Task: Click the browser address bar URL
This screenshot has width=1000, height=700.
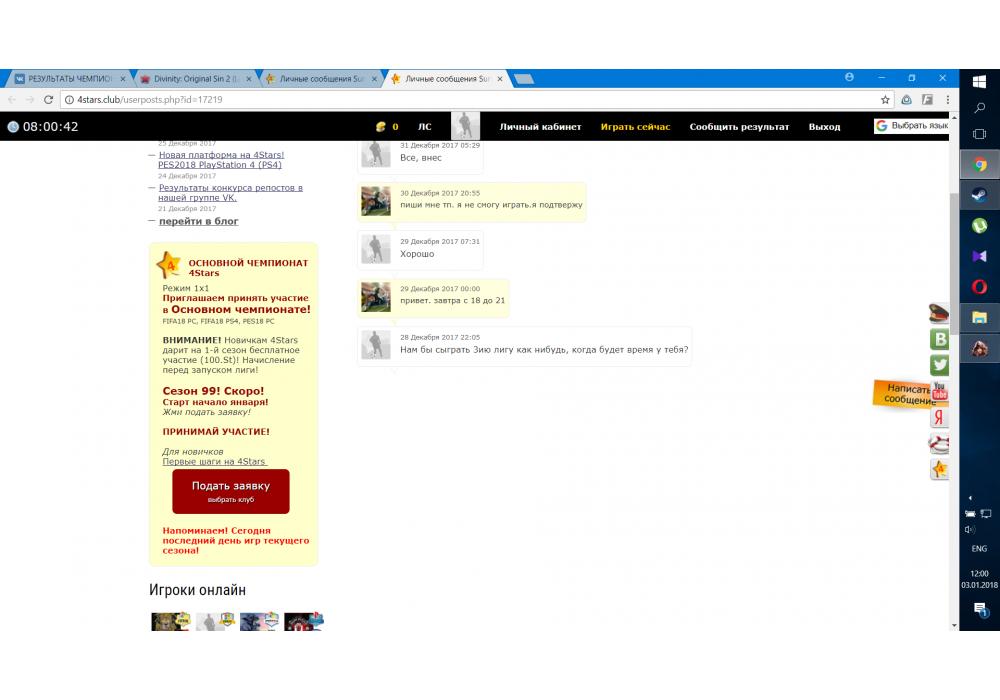Action: point(150,100)
